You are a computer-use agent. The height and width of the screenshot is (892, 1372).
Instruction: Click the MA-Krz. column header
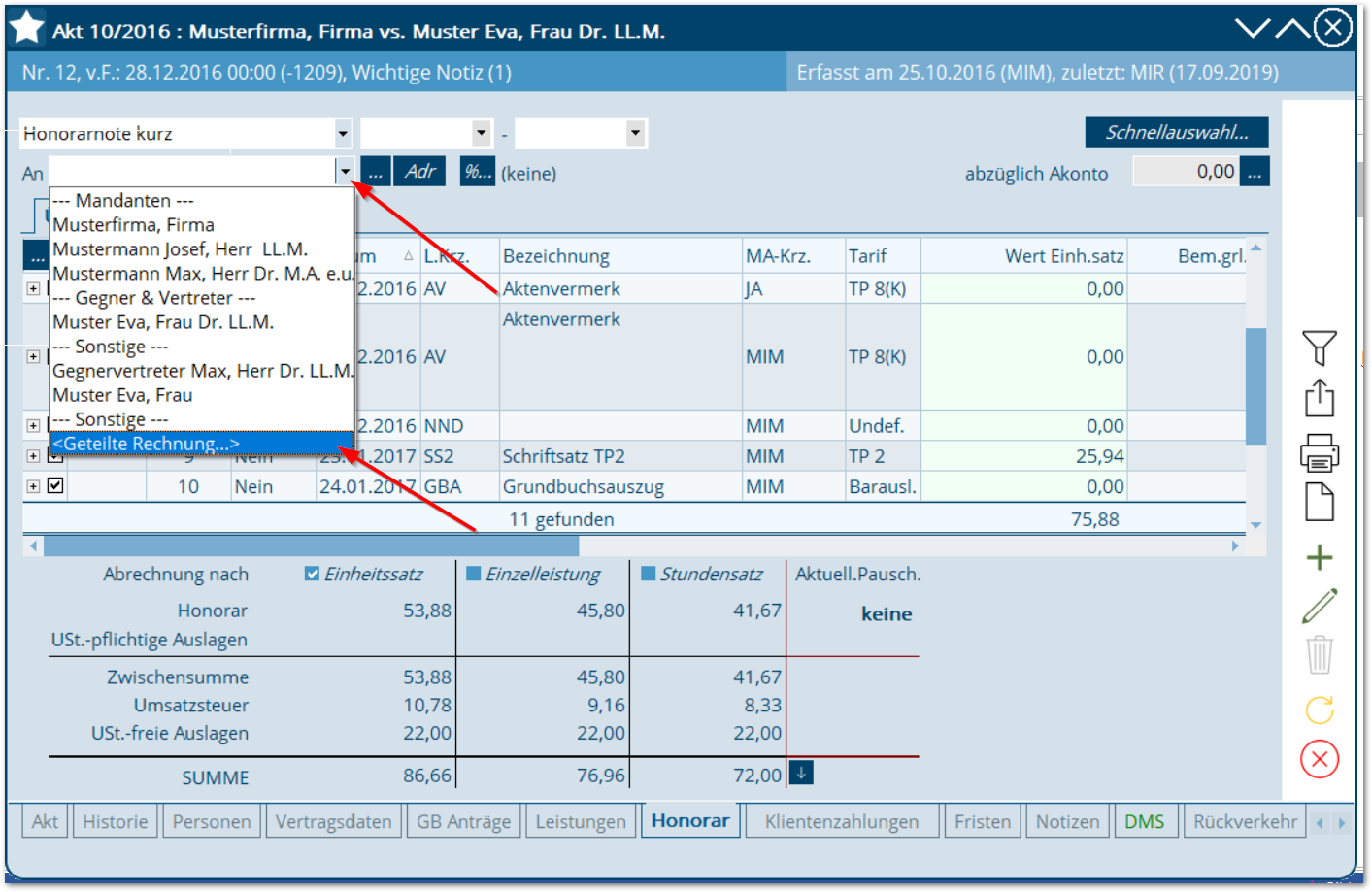pyautogui.click(x=793, y=256)
